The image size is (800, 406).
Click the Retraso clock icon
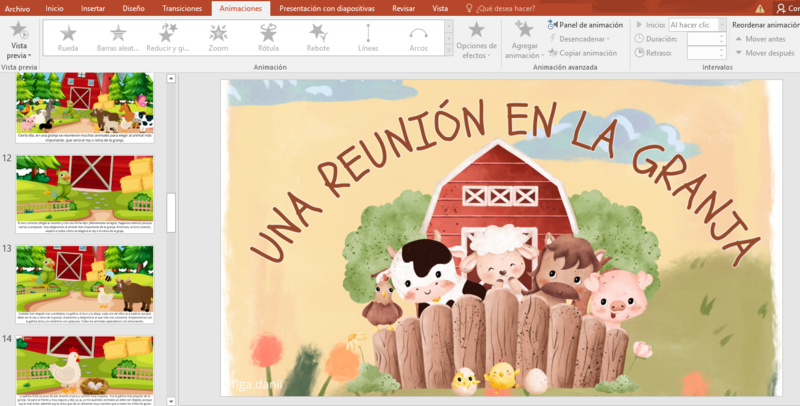pos(639,53)
